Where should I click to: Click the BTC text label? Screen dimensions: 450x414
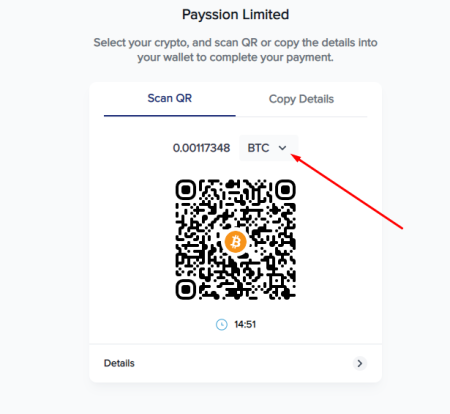coord(258,148)
